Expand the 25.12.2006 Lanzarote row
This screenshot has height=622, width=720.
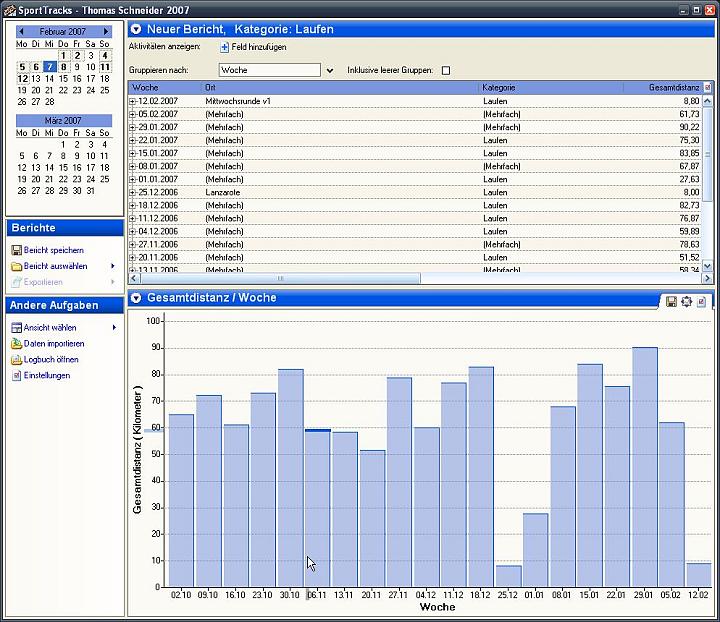click(x=133, y=192)
